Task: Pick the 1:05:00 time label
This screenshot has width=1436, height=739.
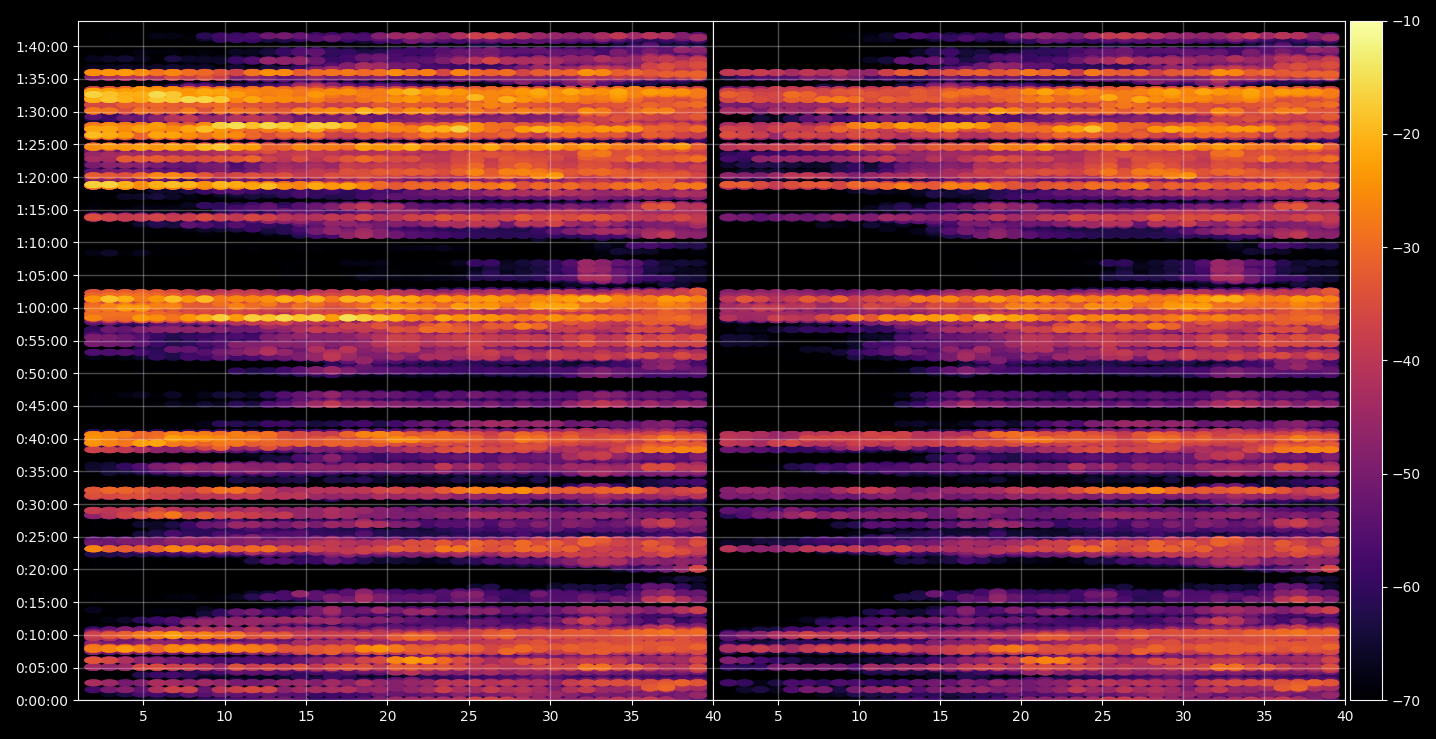Action: point(42,276)
